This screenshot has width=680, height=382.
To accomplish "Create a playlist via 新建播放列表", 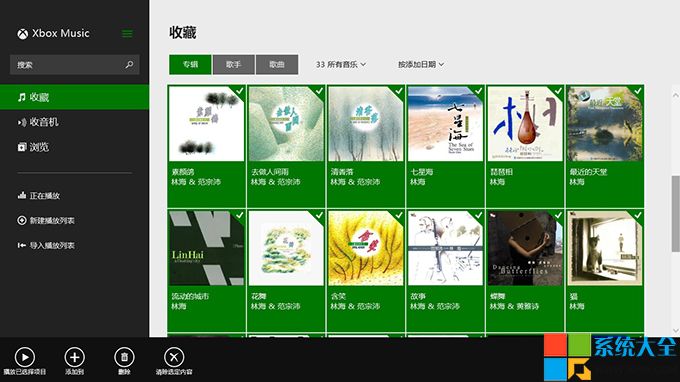I will 46,220.
